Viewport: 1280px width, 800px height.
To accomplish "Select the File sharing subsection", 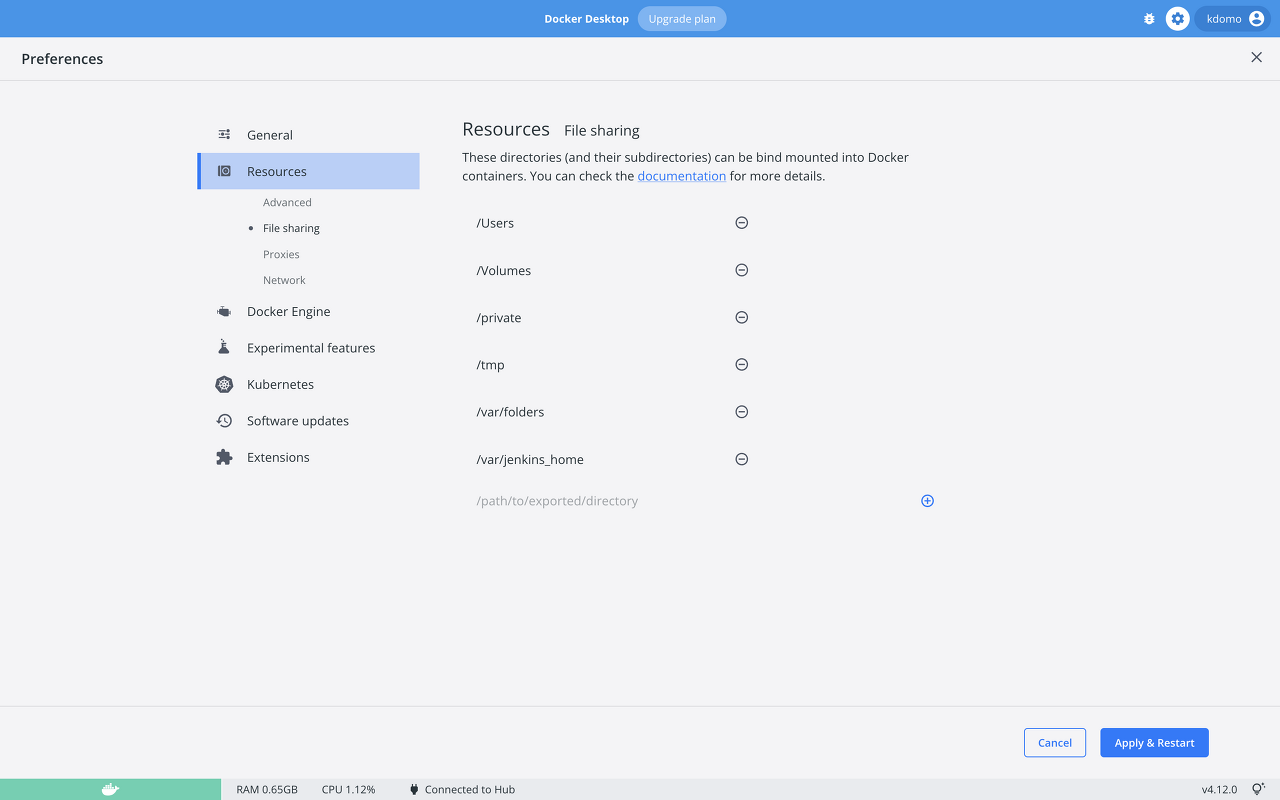I will point(291,228).
